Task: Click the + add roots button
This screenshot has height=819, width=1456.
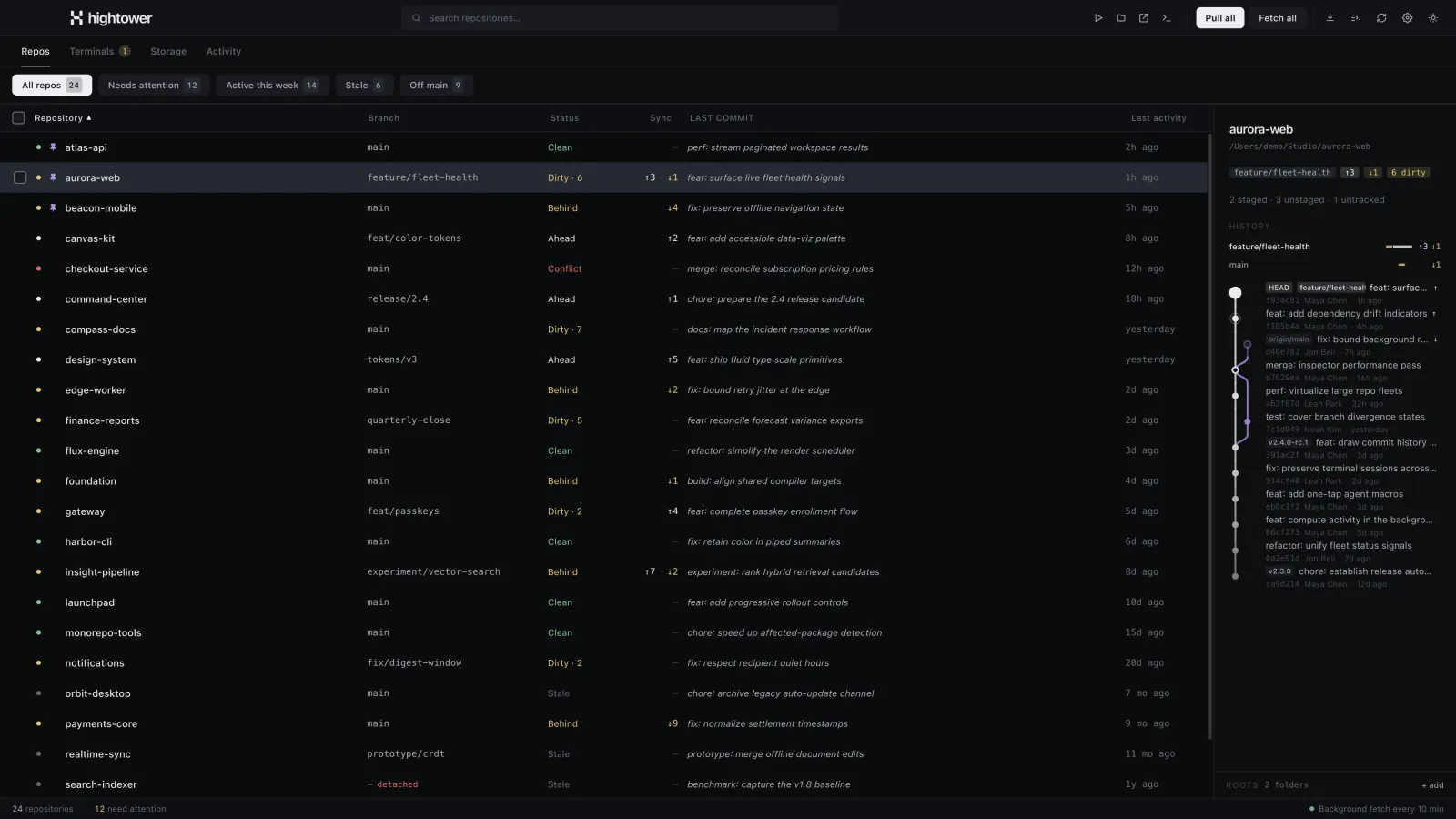Action: coord(1432,785)
